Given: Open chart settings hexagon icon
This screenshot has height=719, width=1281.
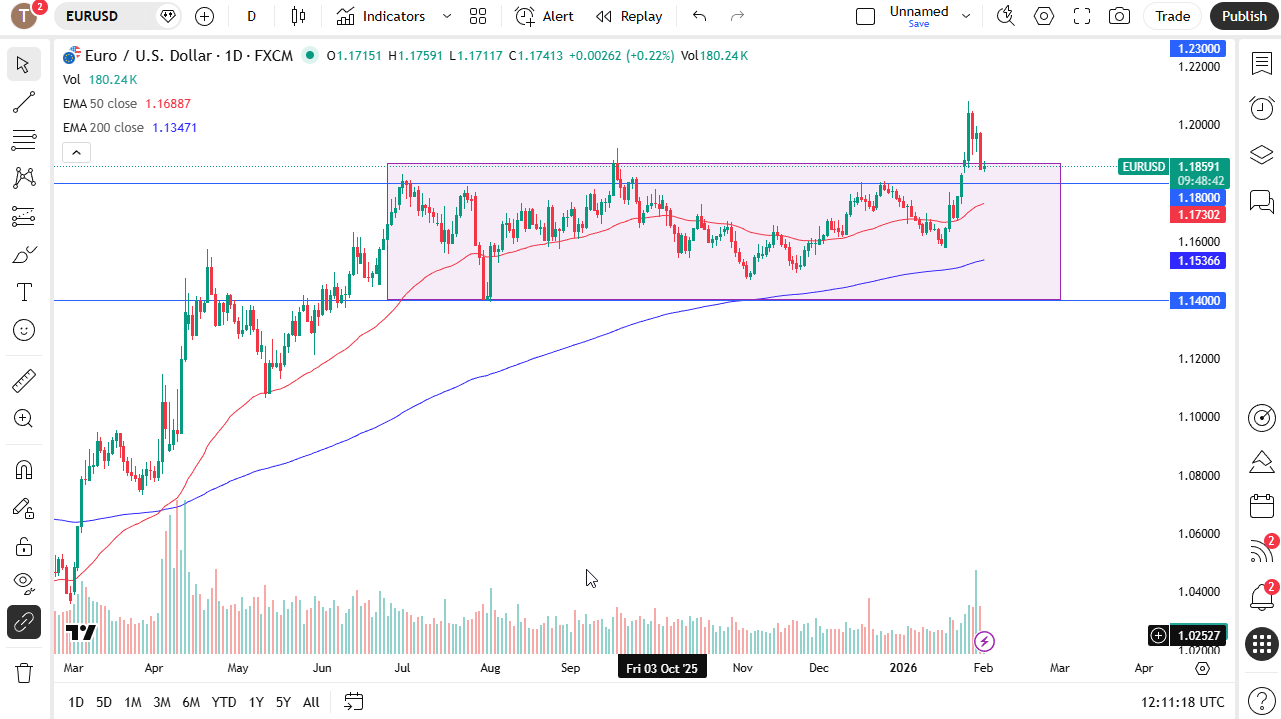Looking at the screenshot, I should [x=1044, y=16].
